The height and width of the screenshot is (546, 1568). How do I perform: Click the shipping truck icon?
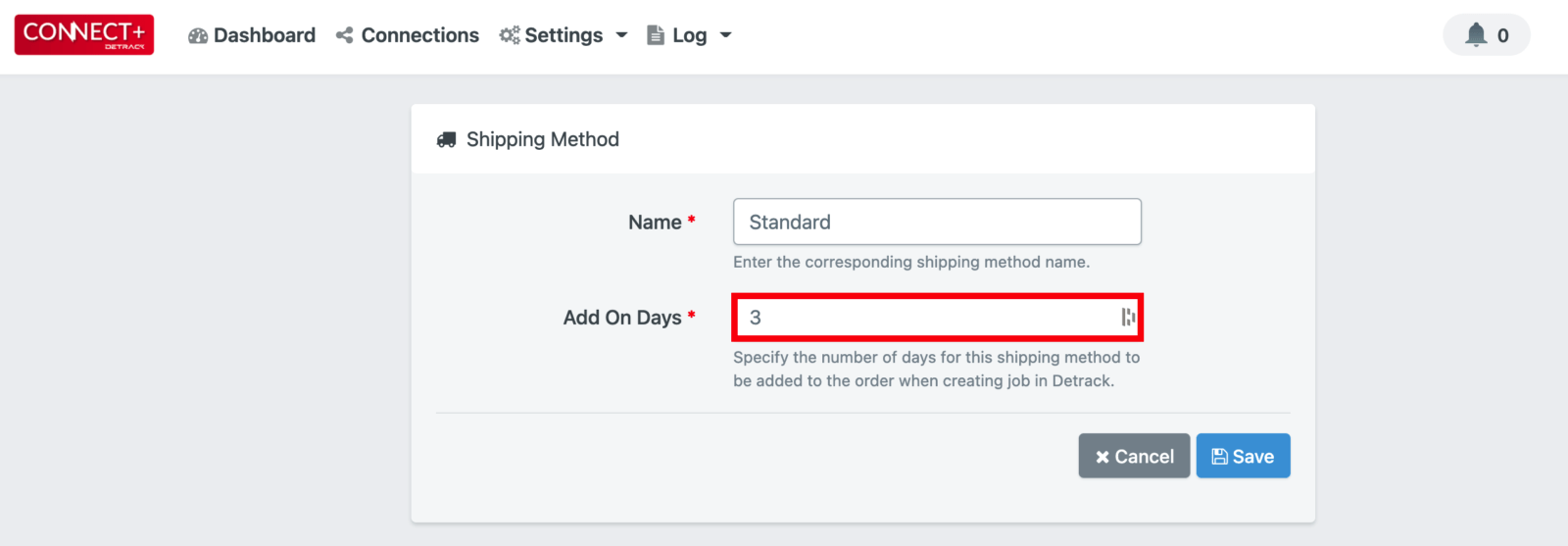coord(446,140)
